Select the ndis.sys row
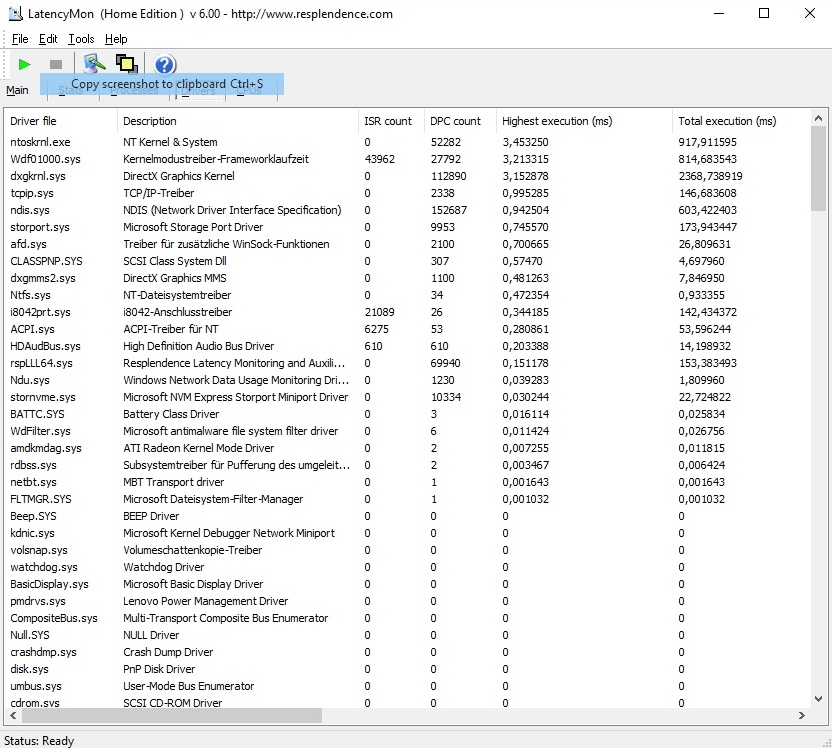The image size is (832, 748). [408, 210]
